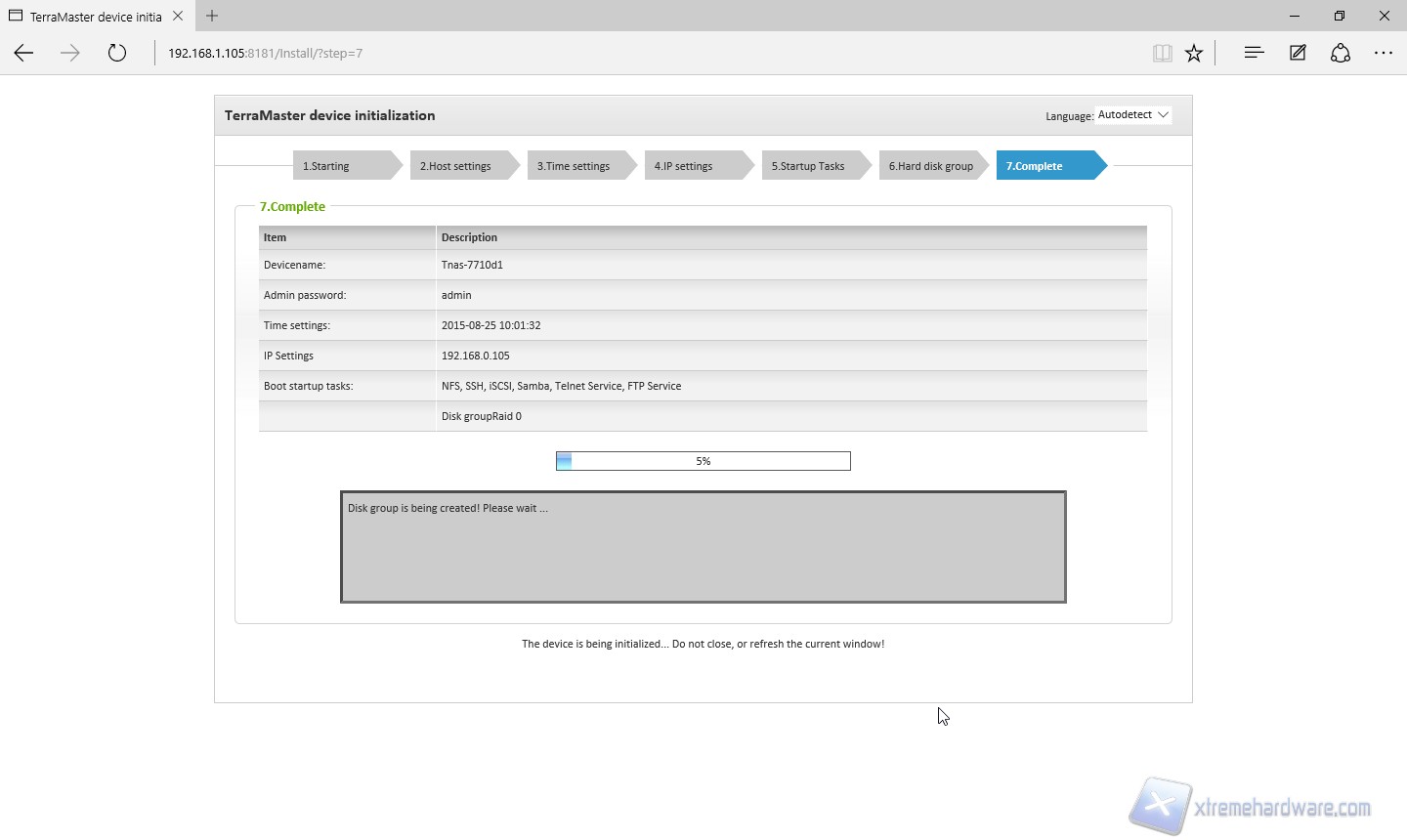The image size is (1407, 840).
Task: Click the address bar URL
Action: [x=265, y=54]
